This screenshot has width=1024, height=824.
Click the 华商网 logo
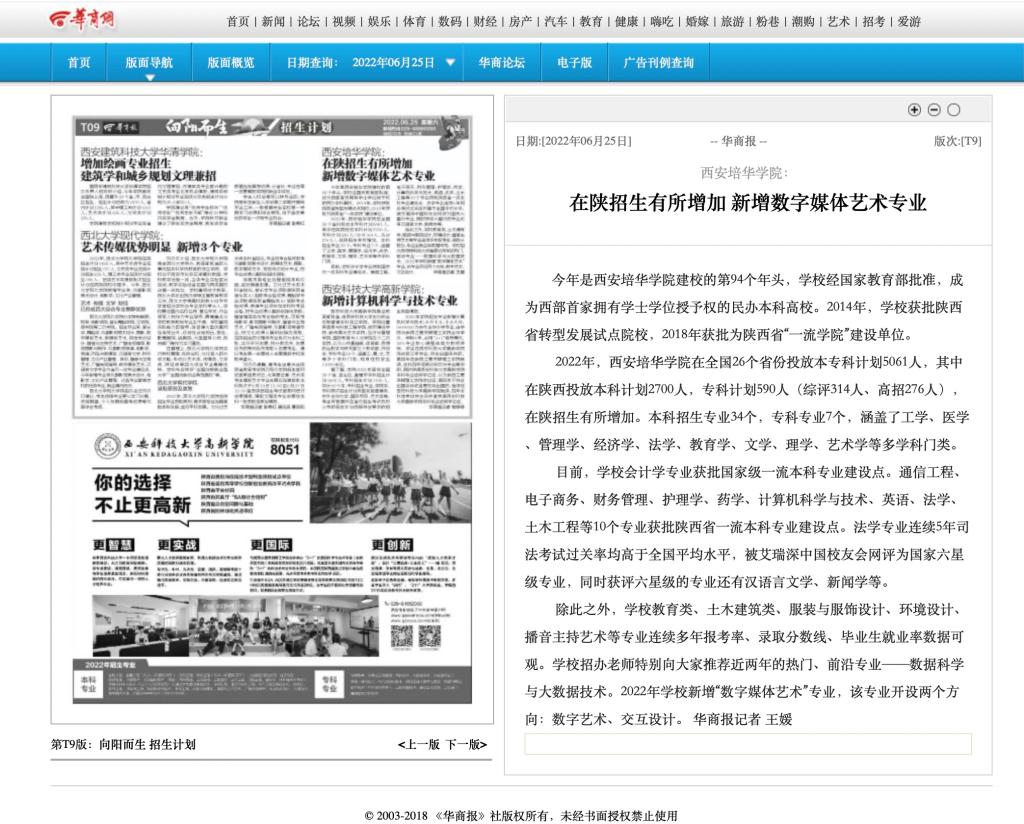tap(82, 20)
